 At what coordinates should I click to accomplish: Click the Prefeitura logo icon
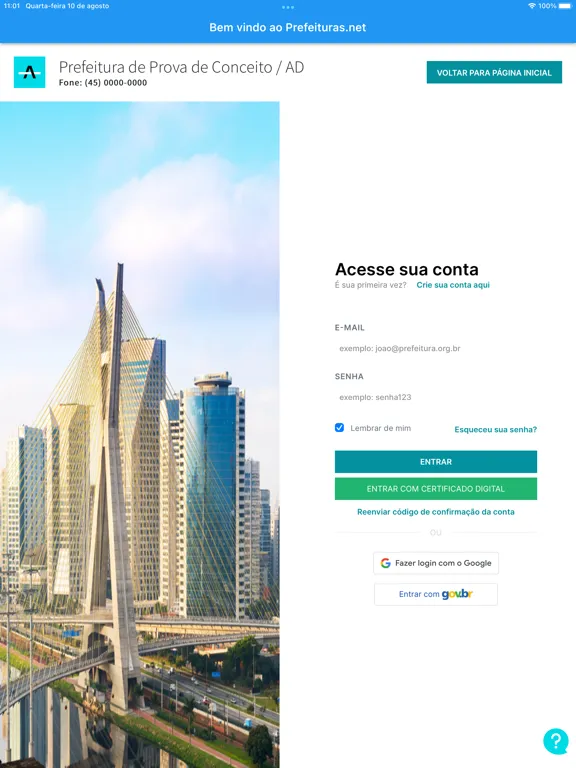coord(29,72)
